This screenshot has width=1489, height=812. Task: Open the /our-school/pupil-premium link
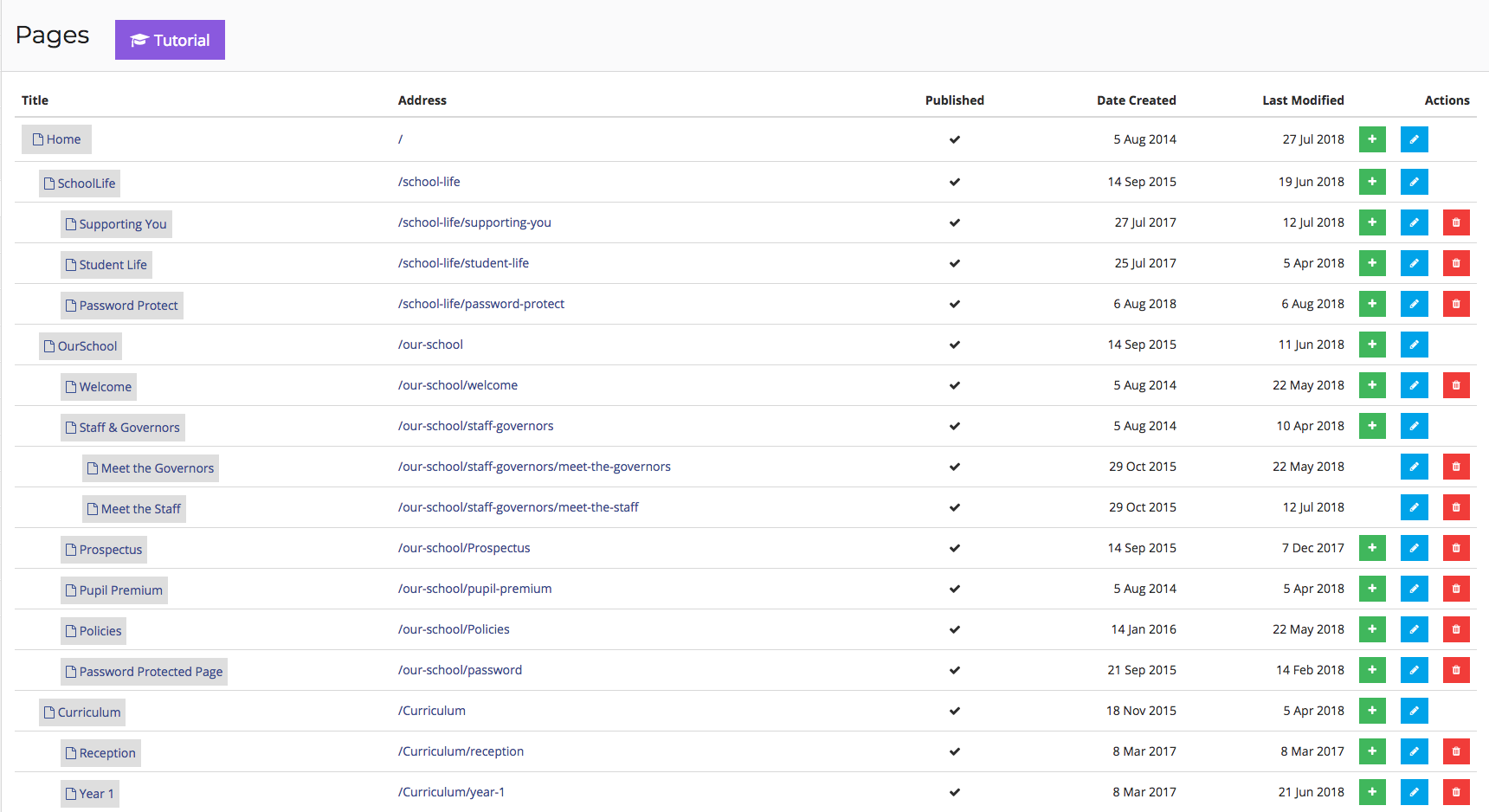coord(475,589)
